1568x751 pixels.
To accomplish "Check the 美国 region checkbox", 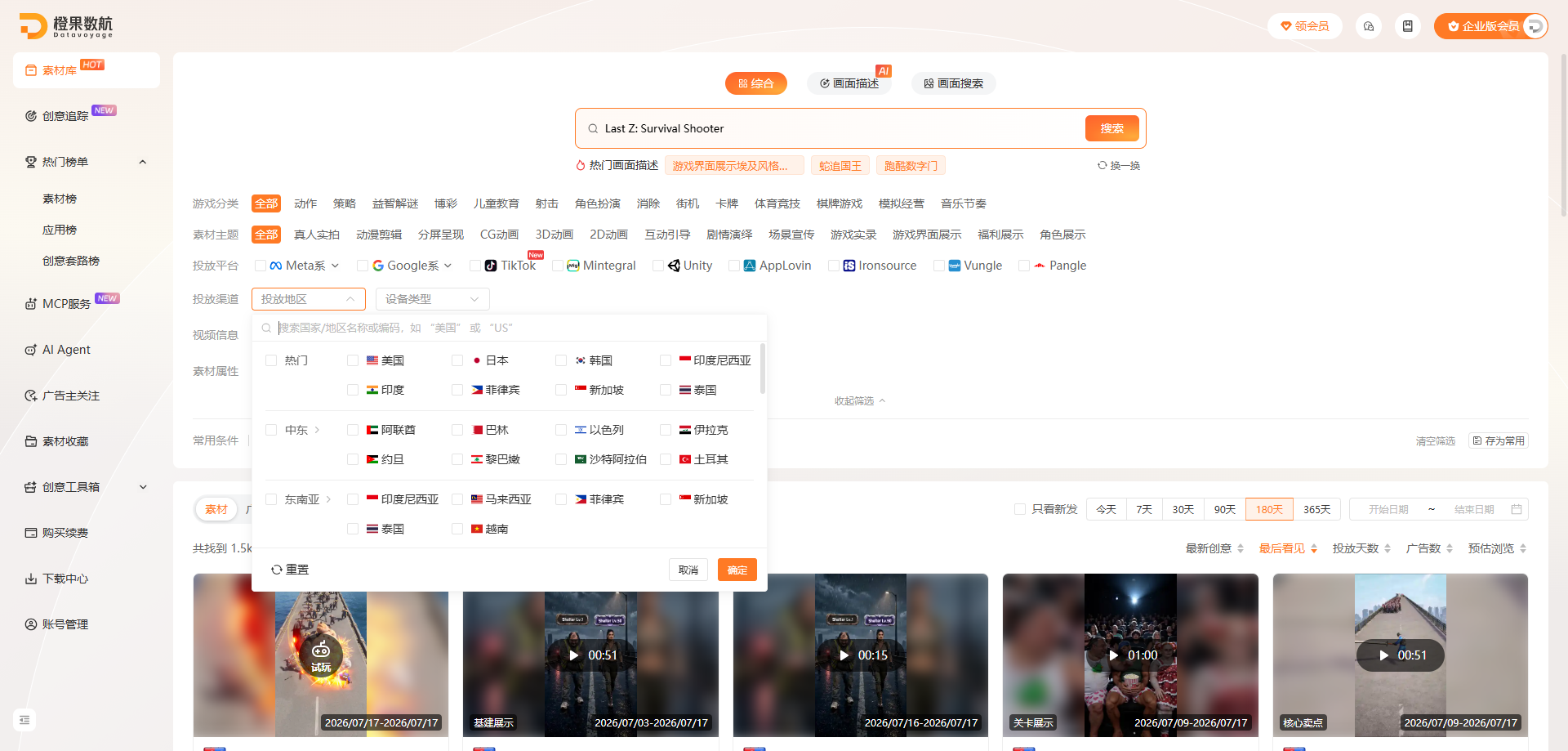I will click(x=353, y=360).
